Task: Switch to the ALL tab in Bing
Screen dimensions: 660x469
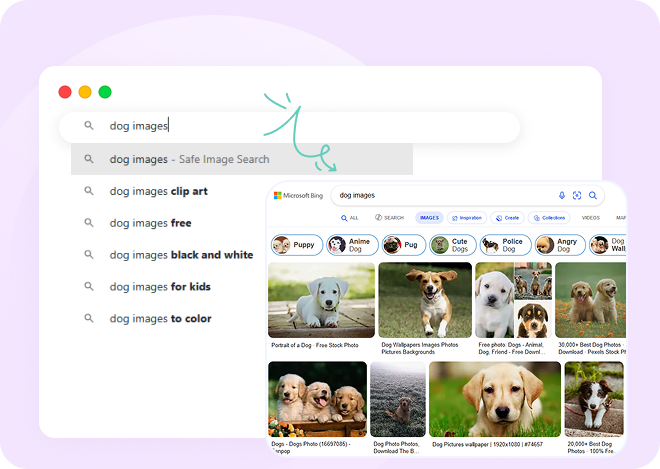Action: point(350,217)
